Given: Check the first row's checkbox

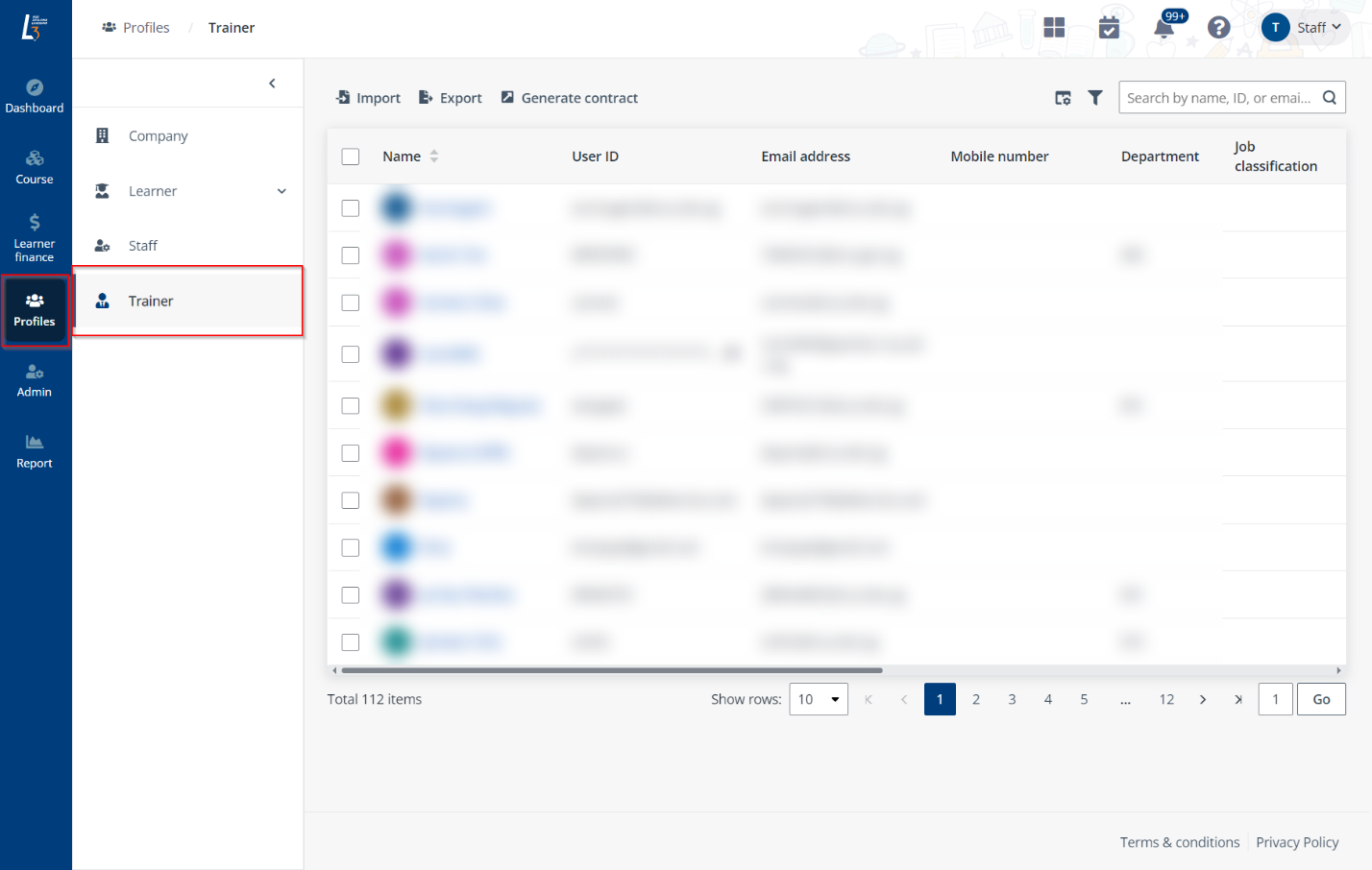Looking at the screenshot, I should 351,208.
